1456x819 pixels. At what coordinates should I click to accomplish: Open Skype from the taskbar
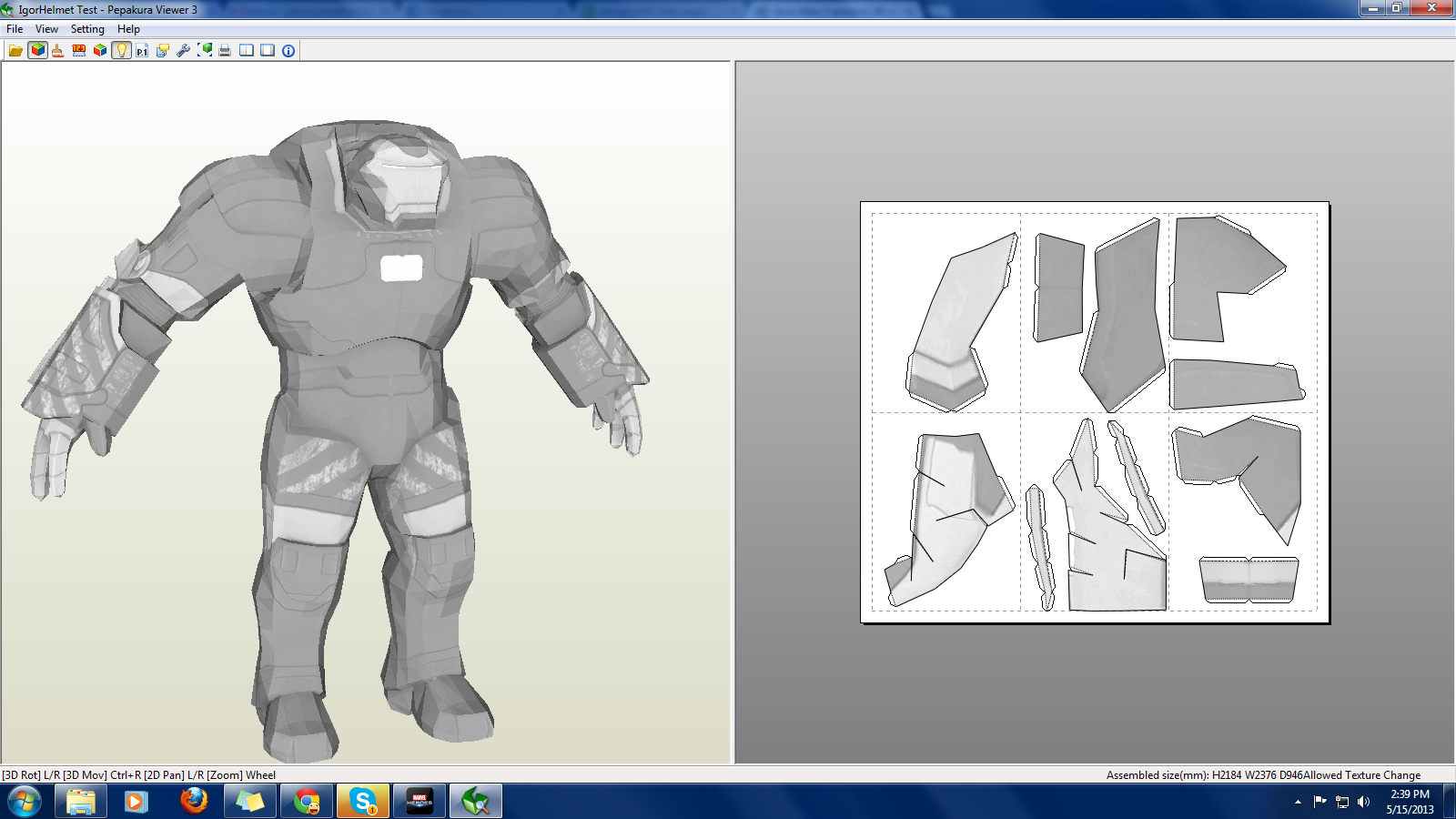[x=362, y=802]
